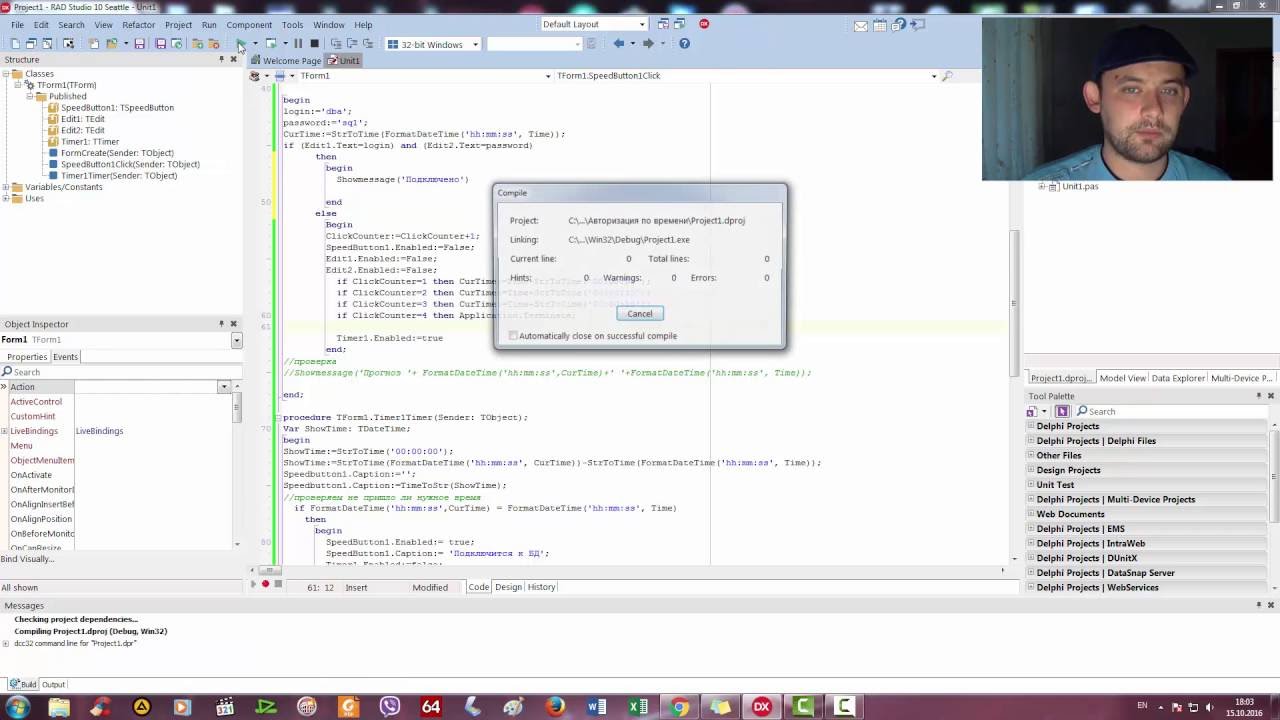Expand the Uses tree node
Screen dimensions: 1280x720
click(x=6, y=198)
